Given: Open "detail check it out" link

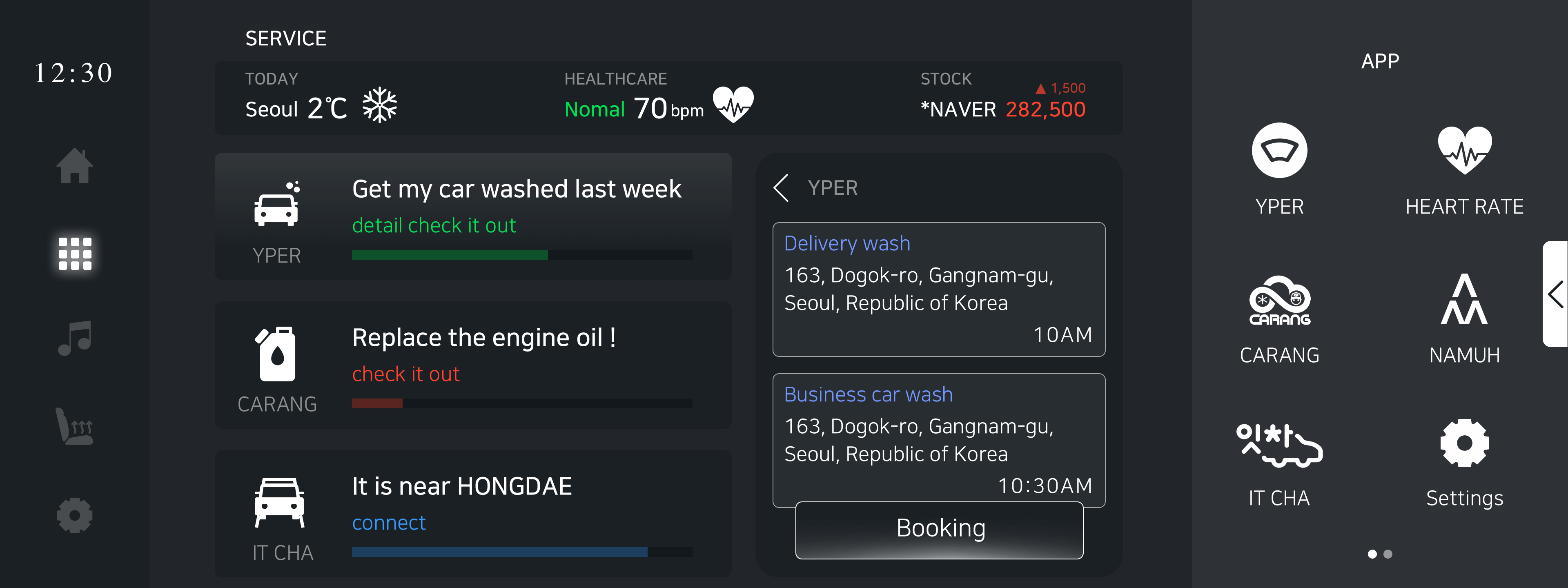Looking at the screenshot, I should pos(433,225).
